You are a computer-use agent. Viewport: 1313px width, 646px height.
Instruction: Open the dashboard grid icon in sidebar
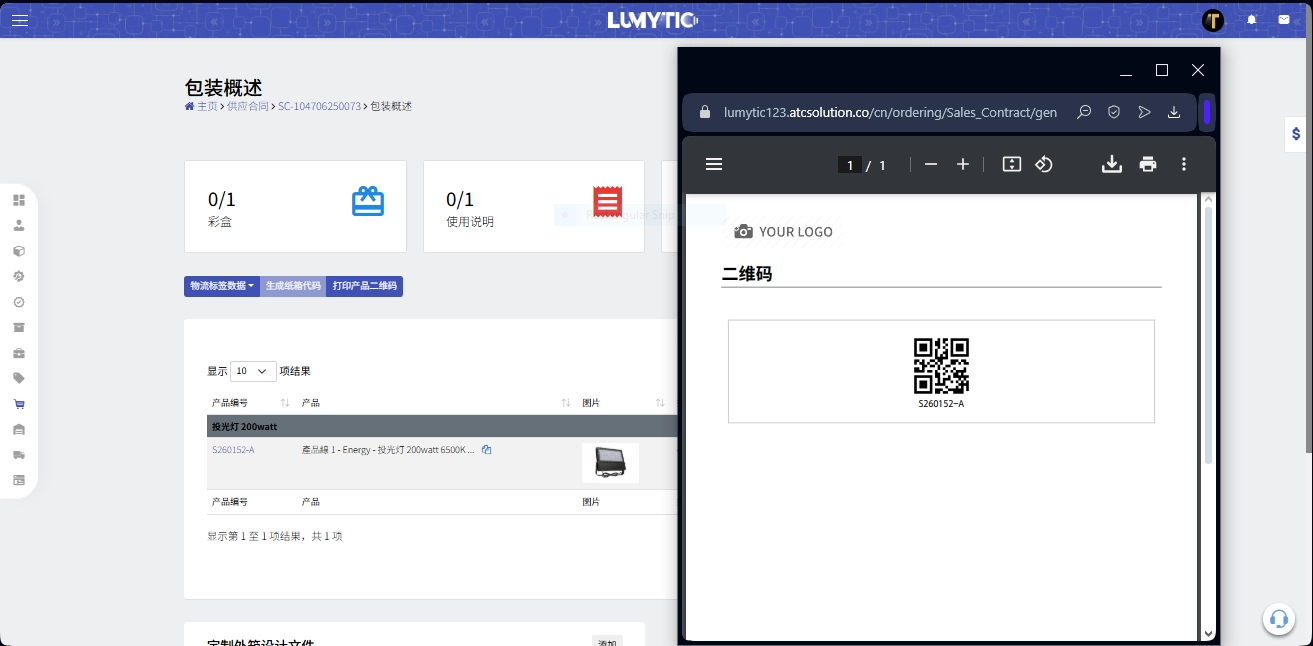pos(19,200)
